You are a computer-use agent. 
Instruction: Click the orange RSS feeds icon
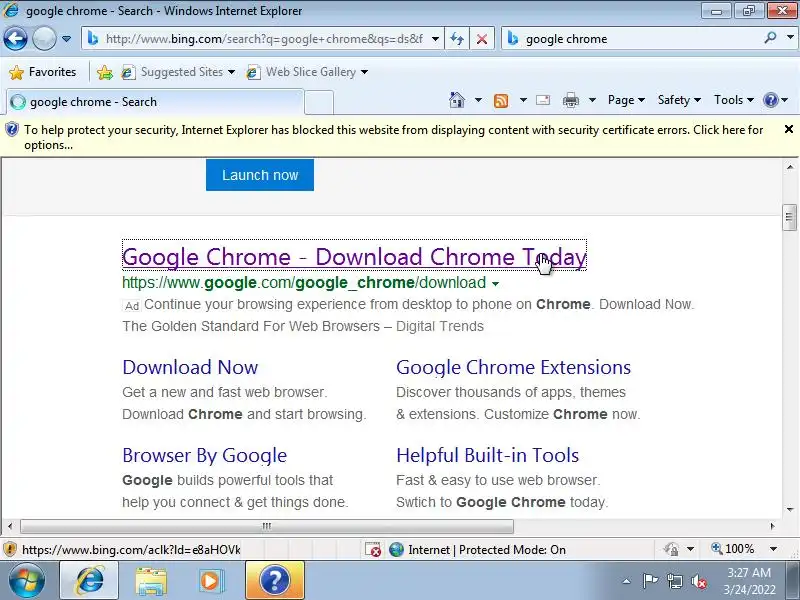pos(501,101)
